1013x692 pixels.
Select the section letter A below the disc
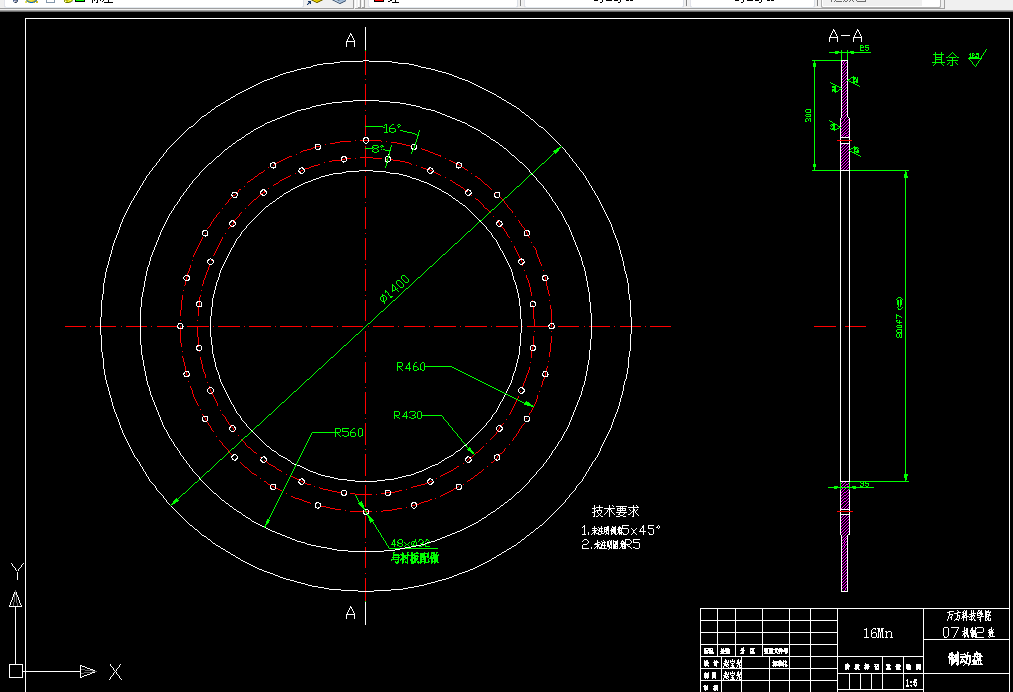(350, 613)
